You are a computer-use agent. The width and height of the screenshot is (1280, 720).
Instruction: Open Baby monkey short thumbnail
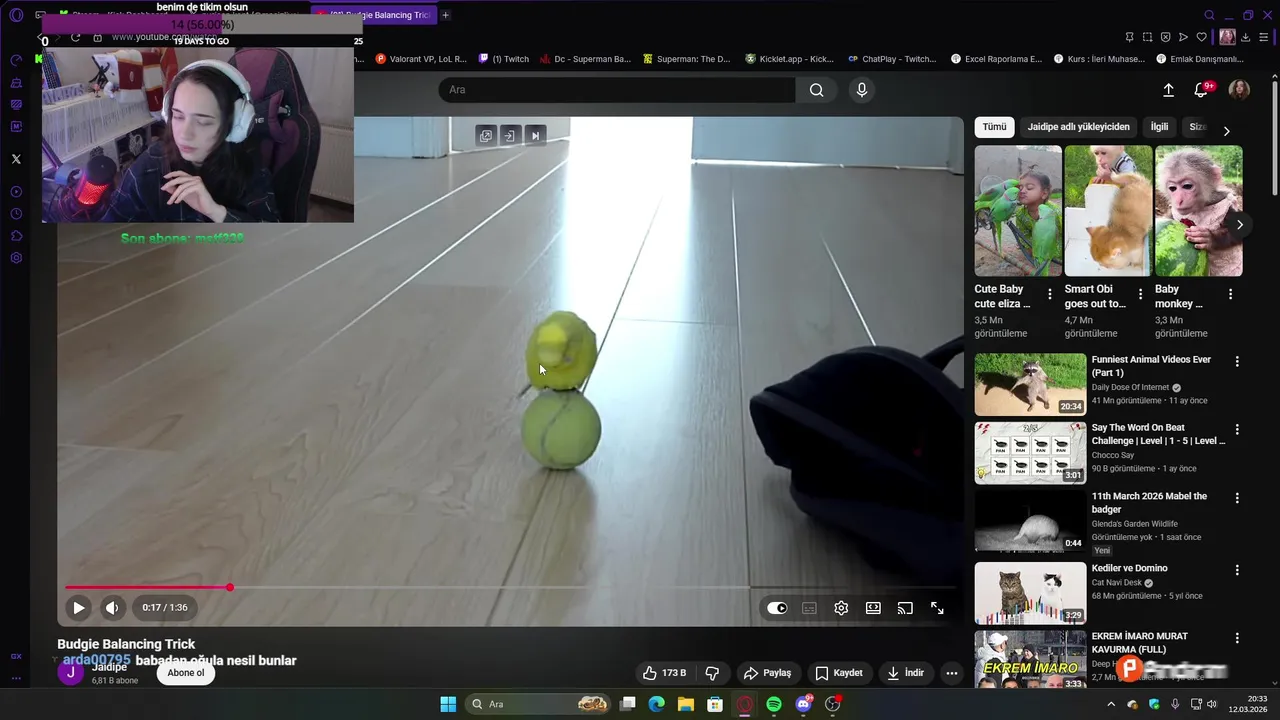point(1199,211)
